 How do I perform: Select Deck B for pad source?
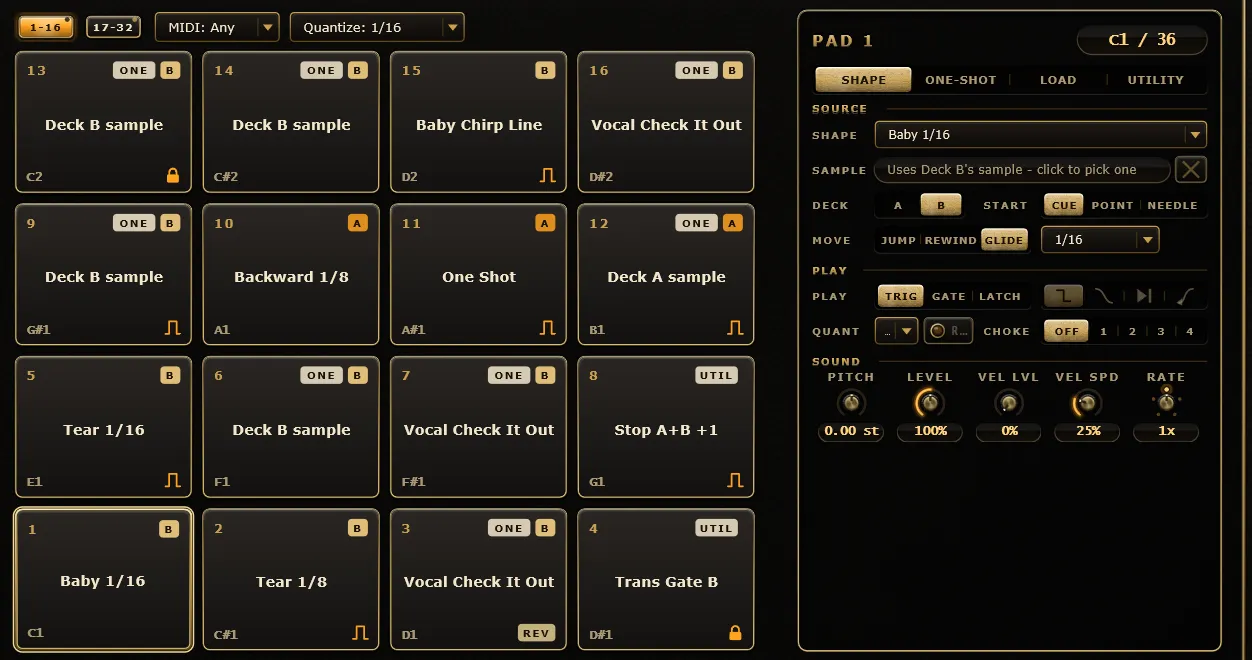940,205
